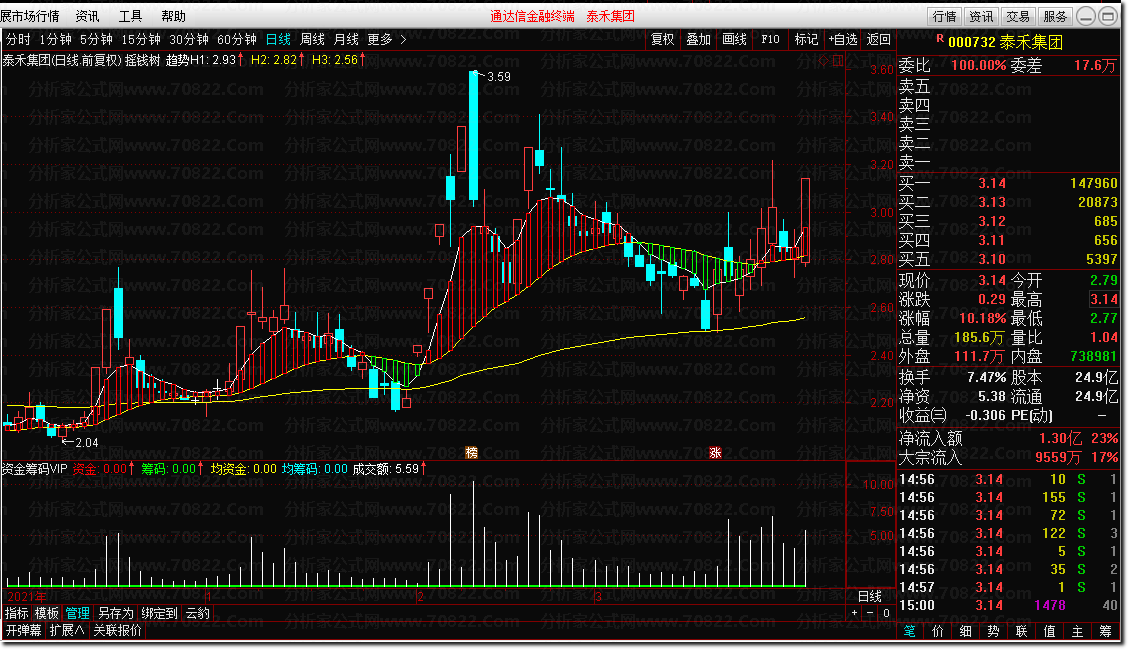Click the 服务 service button
1130x650 pixels.
[1055, 16]
